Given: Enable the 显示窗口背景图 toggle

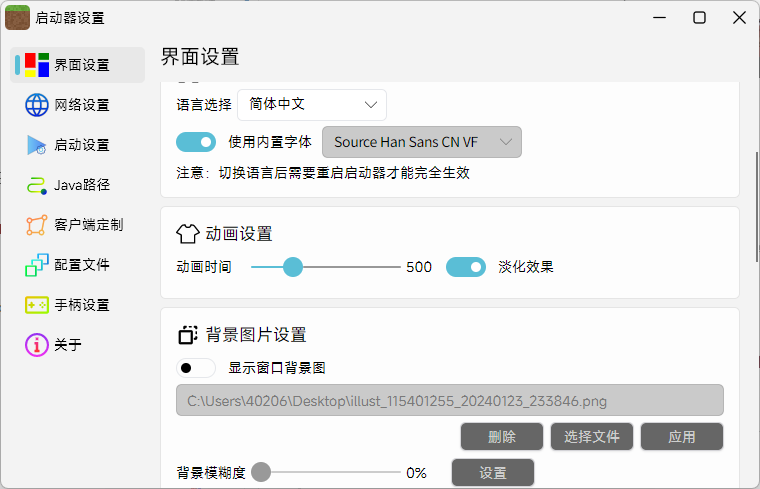Looking at the screenshot, I should (x=196, y=368).
